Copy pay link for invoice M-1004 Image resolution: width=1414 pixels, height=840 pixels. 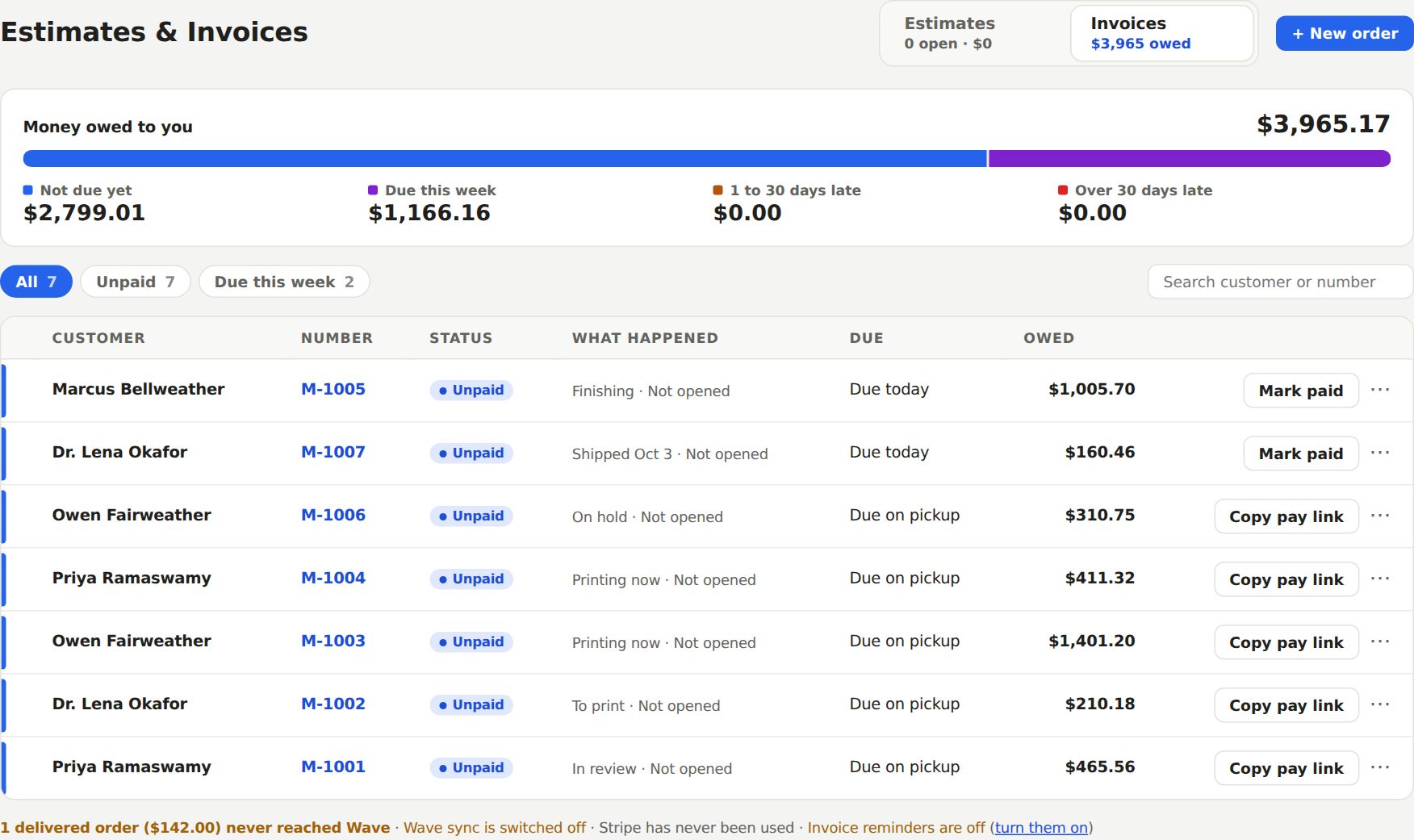coord(1286,579)
